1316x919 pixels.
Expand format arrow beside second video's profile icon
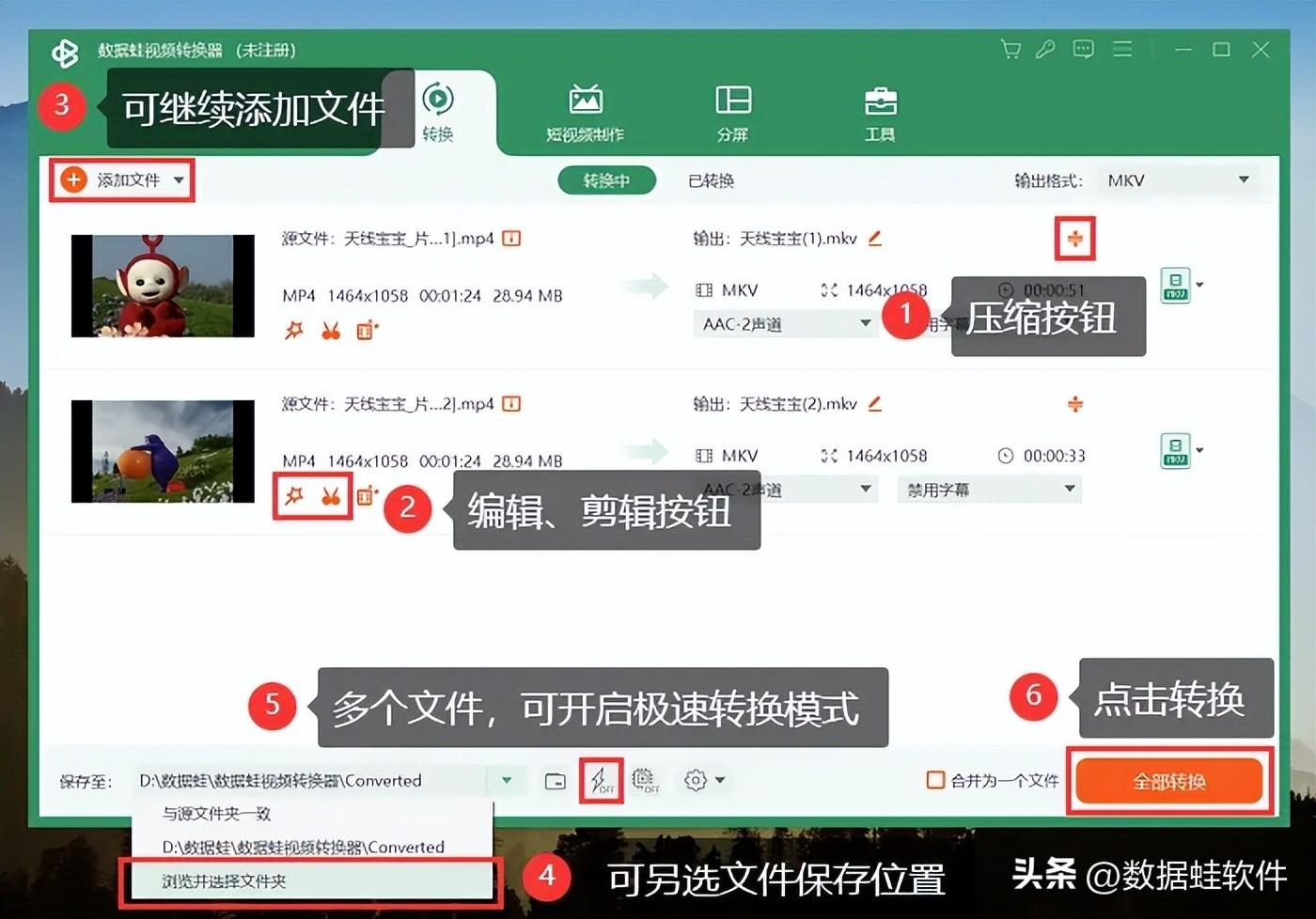tap(1200, 450)
